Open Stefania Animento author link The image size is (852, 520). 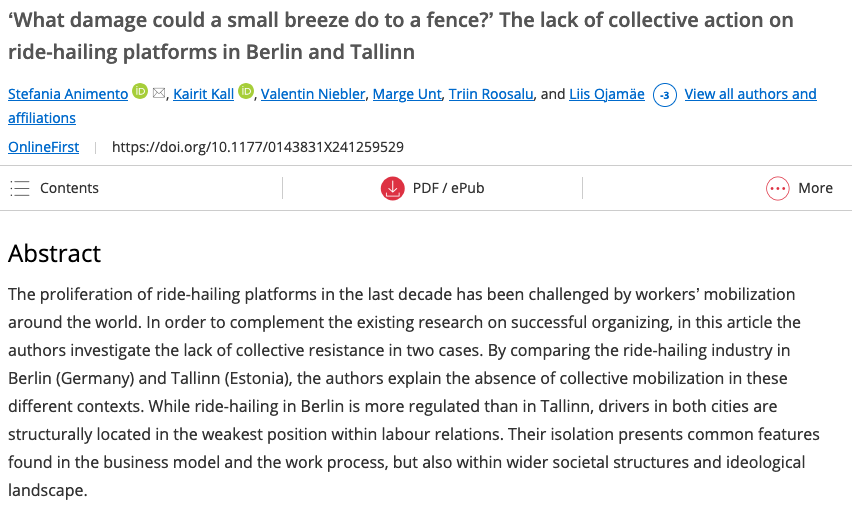point(68,94)
